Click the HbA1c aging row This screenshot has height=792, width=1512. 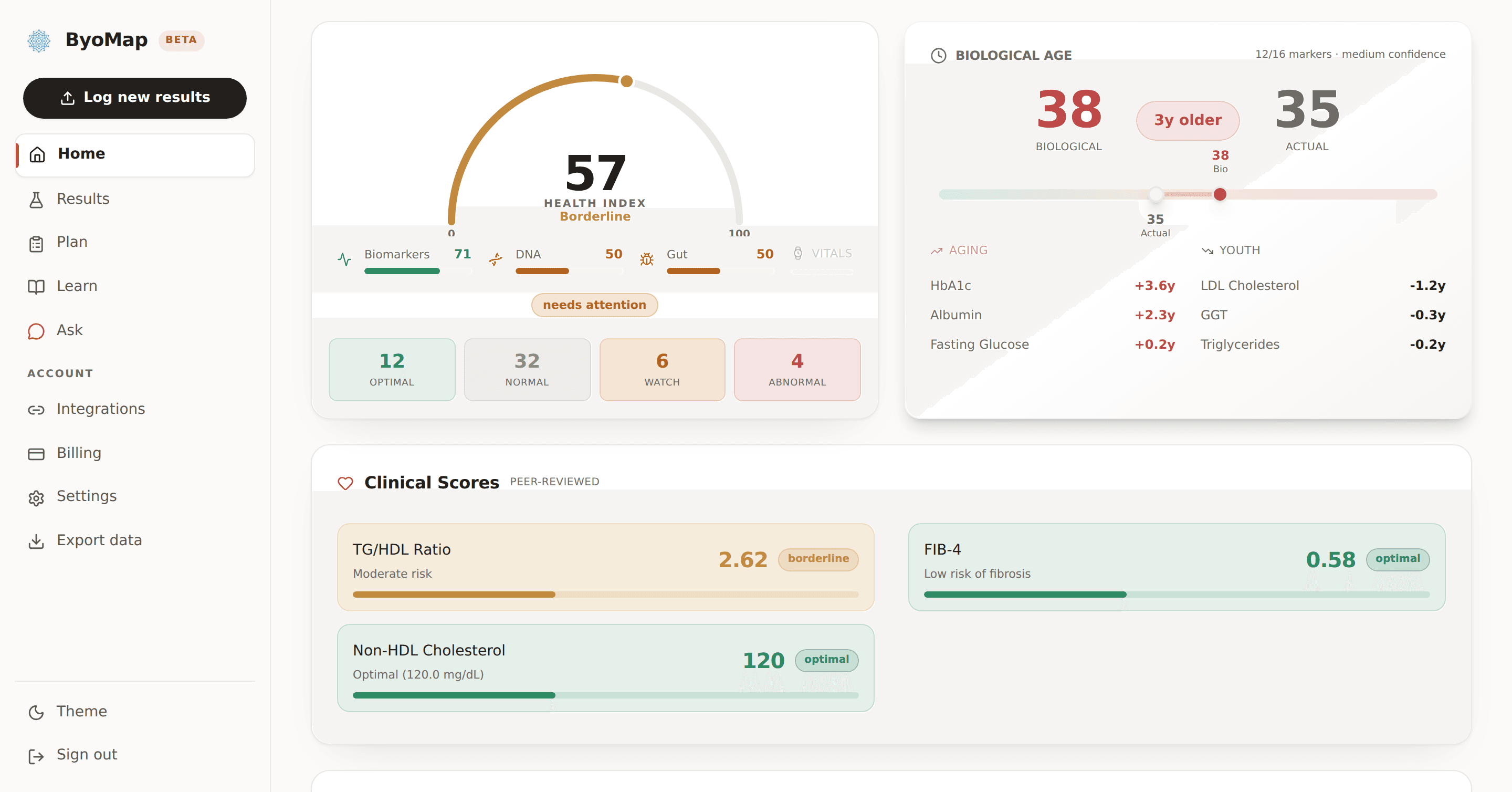pyautogui.click(x=1053, y=285)
